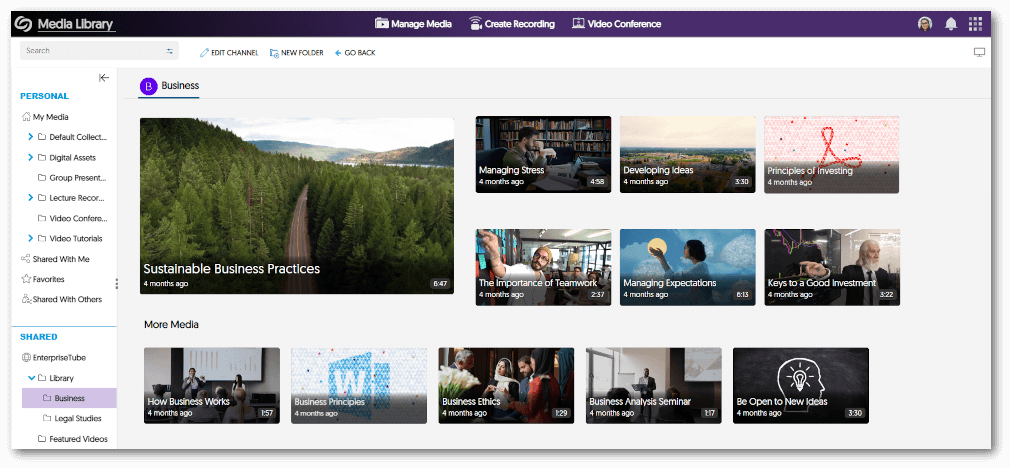The height and width of the screenshot is (468, 1010).
Task: Expand the Video Tutorials folder chevron
Action: click(30, 238)
